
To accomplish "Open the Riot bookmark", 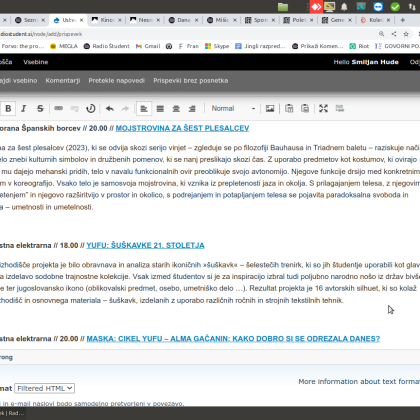I will pyautogui.click(x=359, y=46).
